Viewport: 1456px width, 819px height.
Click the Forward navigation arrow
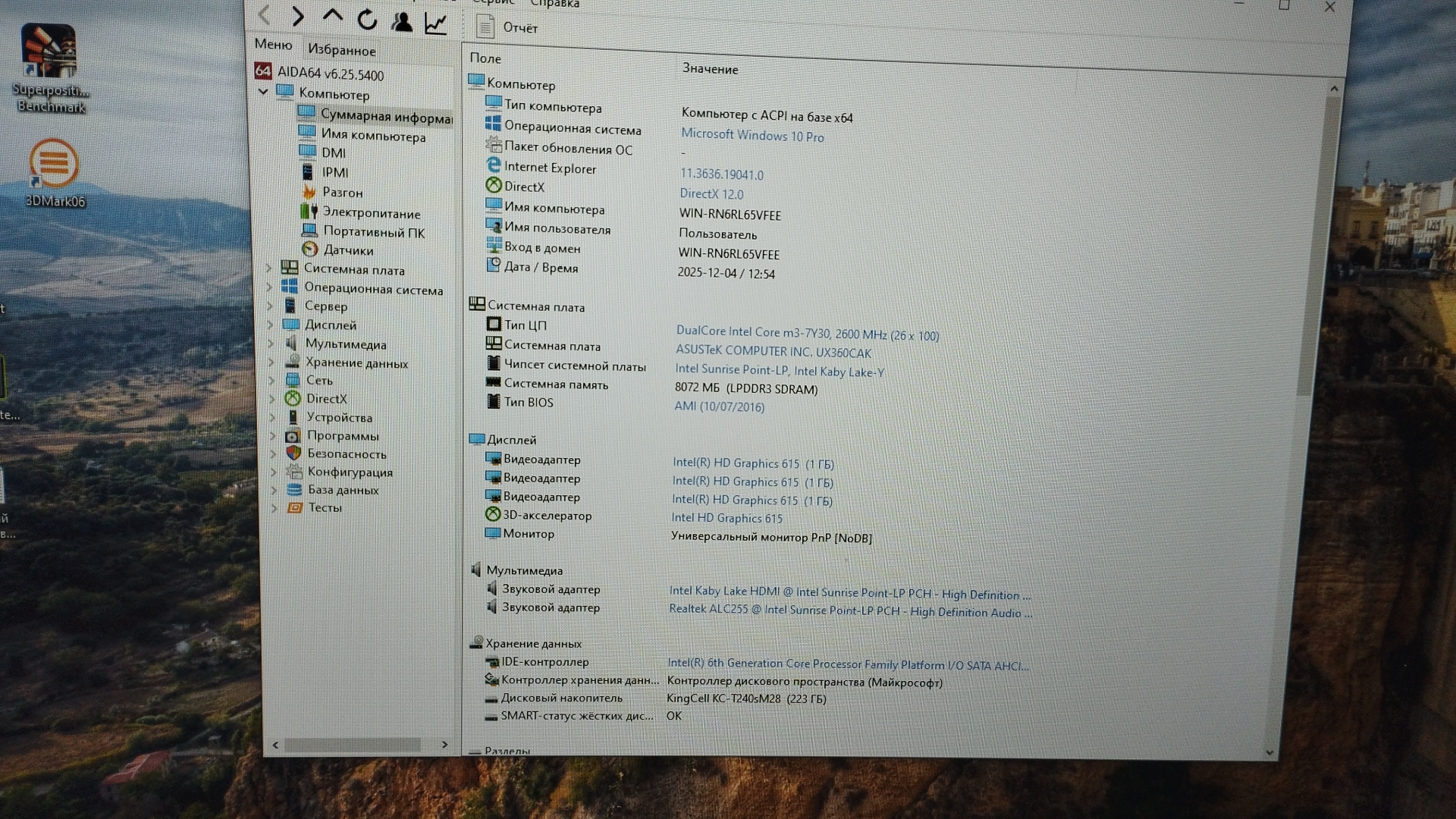[298, 16]
